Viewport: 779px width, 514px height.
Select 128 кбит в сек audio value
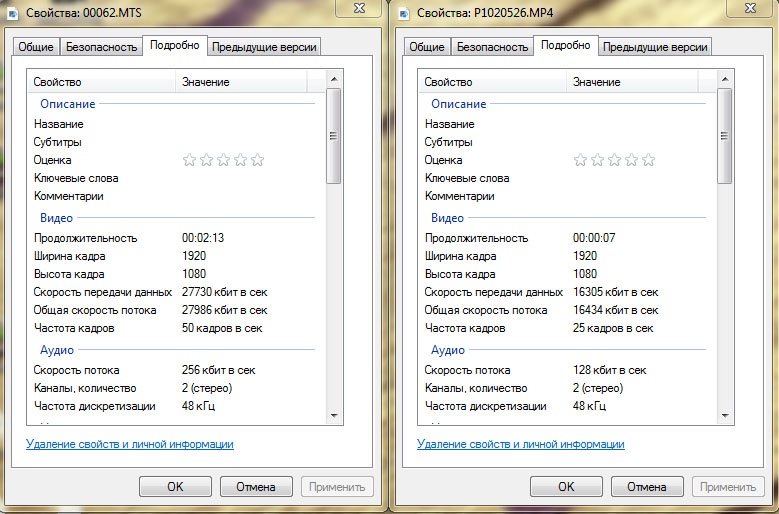coord(610,370)
